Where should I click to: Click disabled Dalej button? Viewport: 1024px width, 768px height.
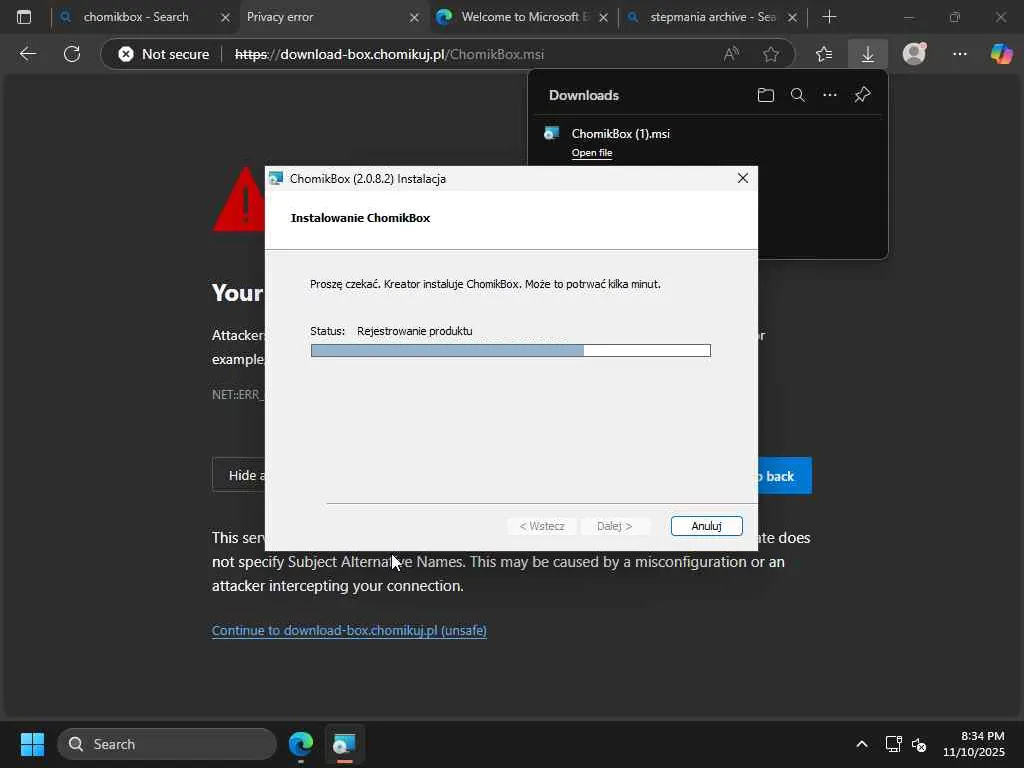coord(615,526)
